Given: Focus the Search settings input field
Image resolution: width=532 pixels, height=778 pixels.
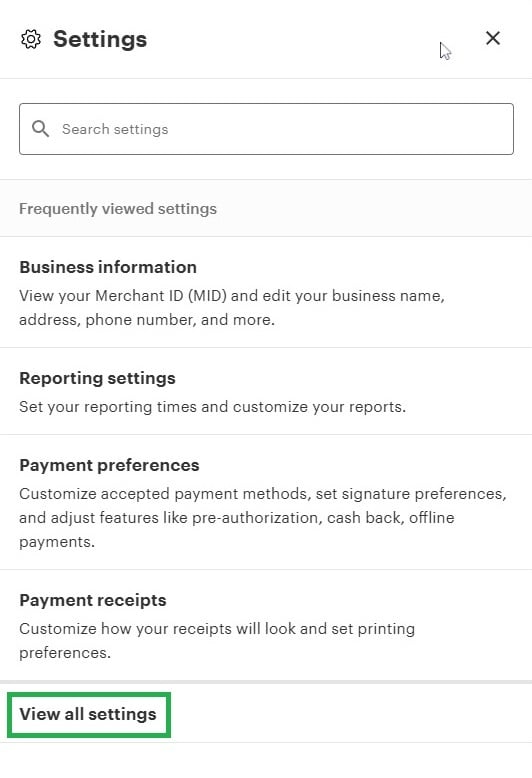Looking at the screenshot, I should 266,129.
